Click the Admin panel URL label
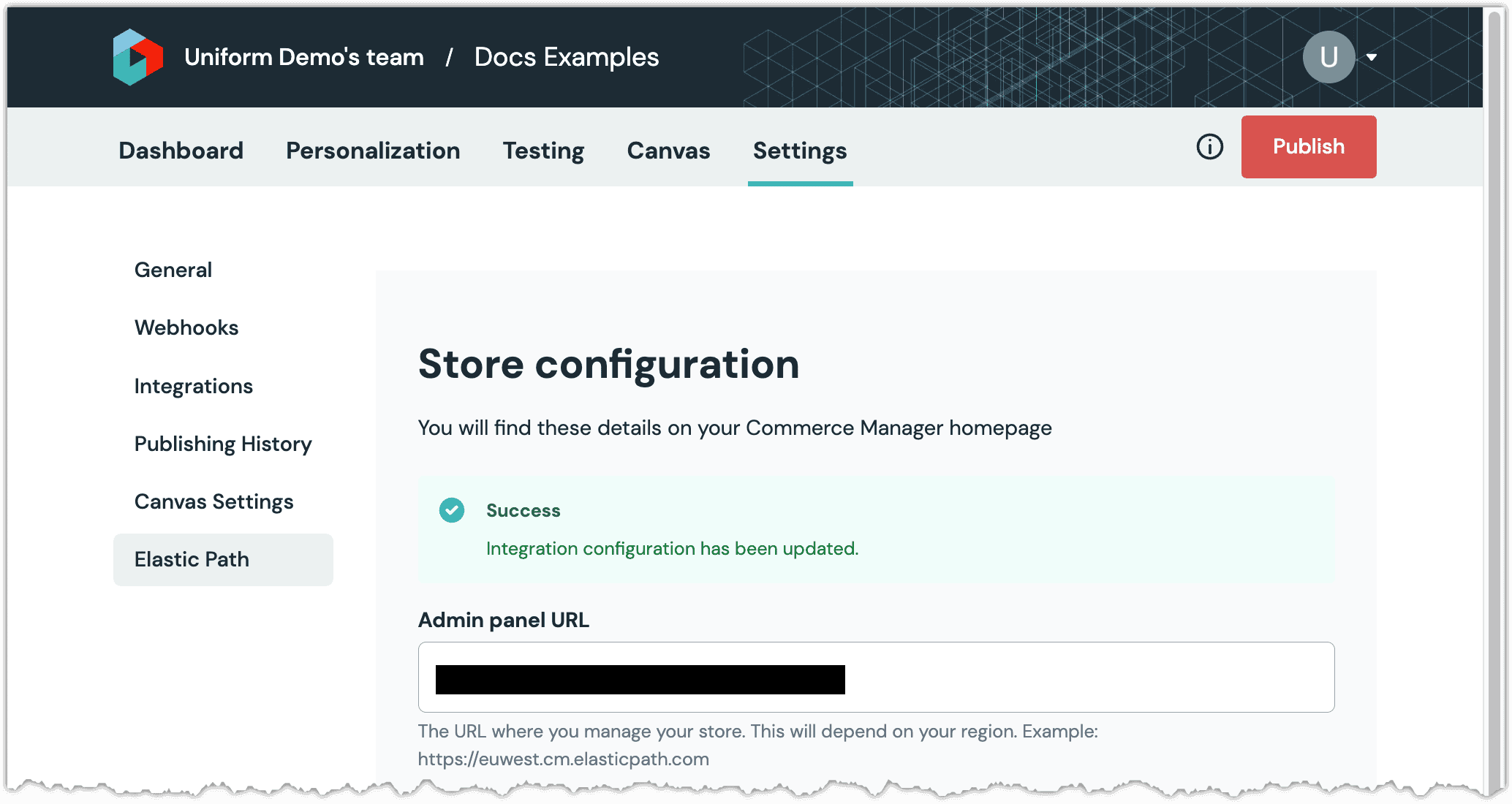The image size is (1512, 804). point(503,621)
